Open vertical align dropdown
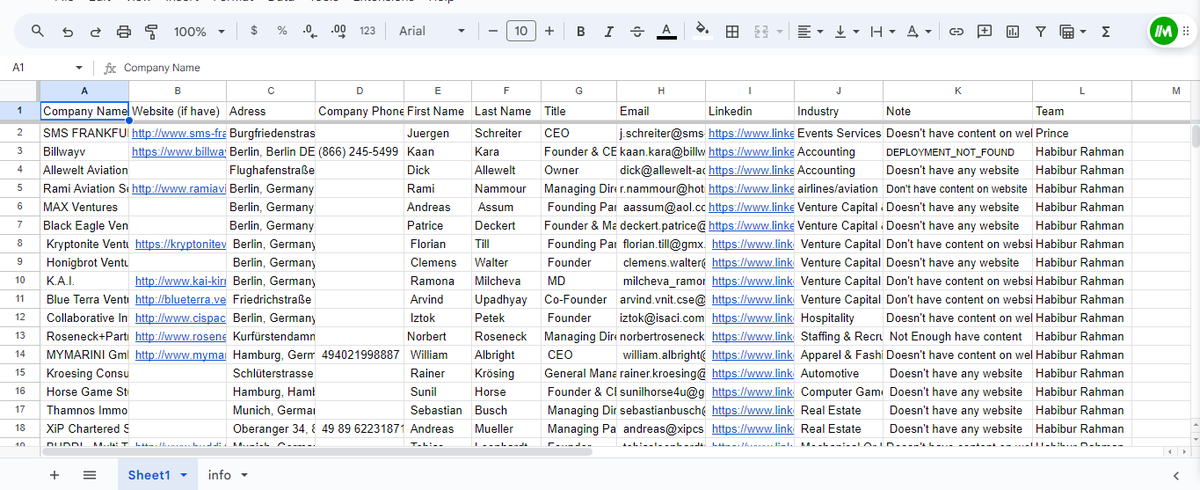The image size is (1200, 490). pyautogui.click(x=846, y=31)
